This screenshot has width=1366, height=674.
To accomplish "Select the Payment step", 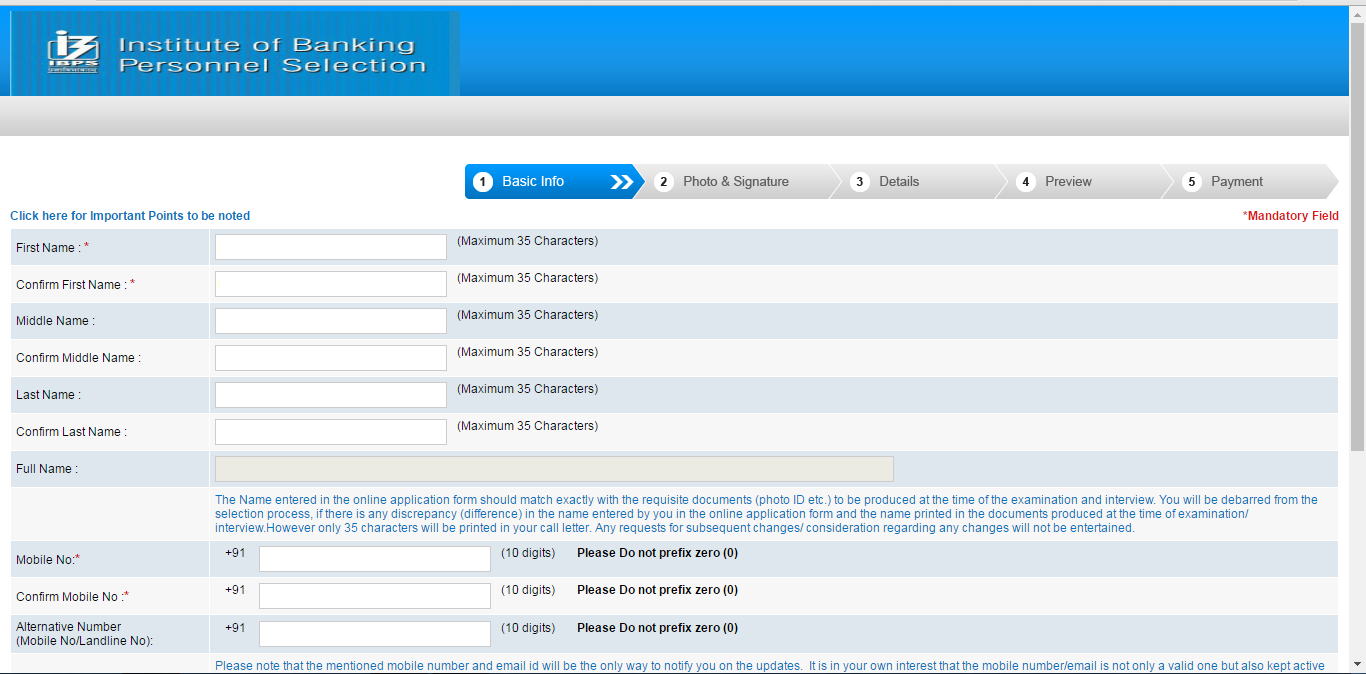I will tap(1237, 182).
